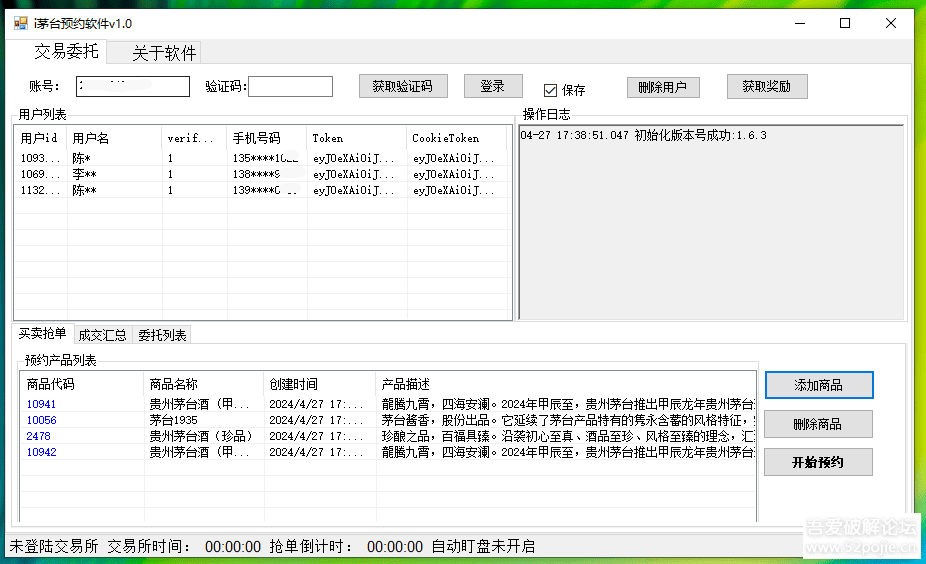Click the 登录 button

pyautogui.click(x=493, y=86)
